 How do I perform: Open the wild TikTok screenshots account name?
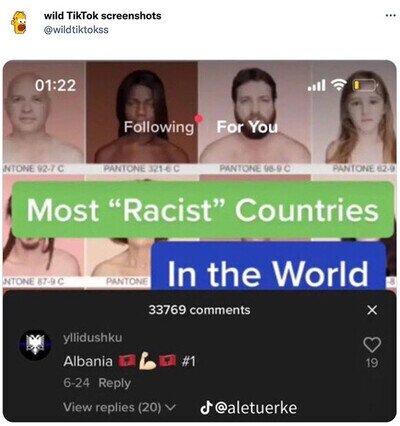pos(102,16)
